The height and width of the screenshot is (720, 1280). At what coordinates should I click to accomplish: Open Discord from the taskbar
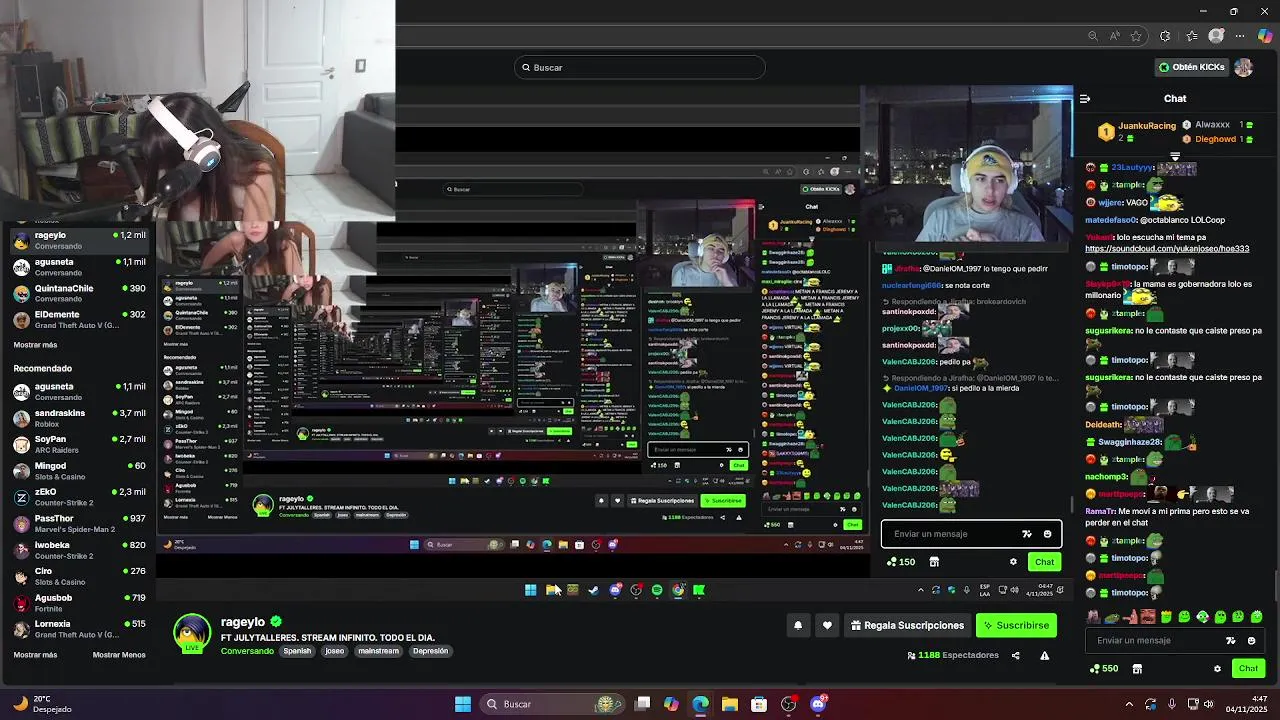click(818, 704)
